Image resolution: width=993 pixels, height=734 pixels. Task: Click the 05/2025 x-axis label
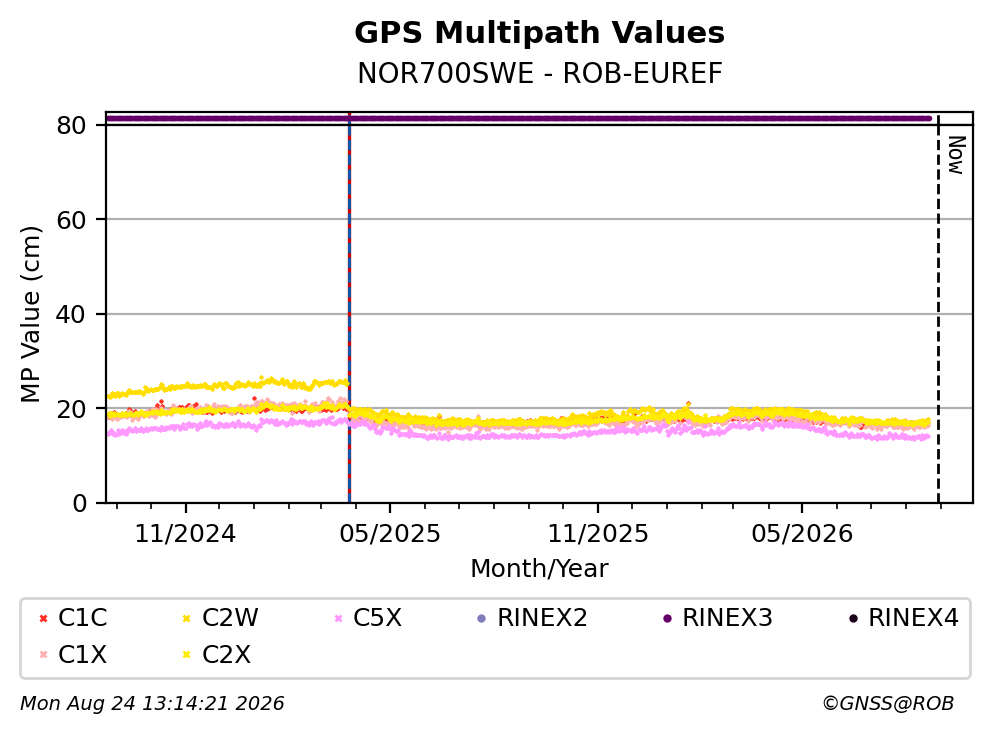389,534
